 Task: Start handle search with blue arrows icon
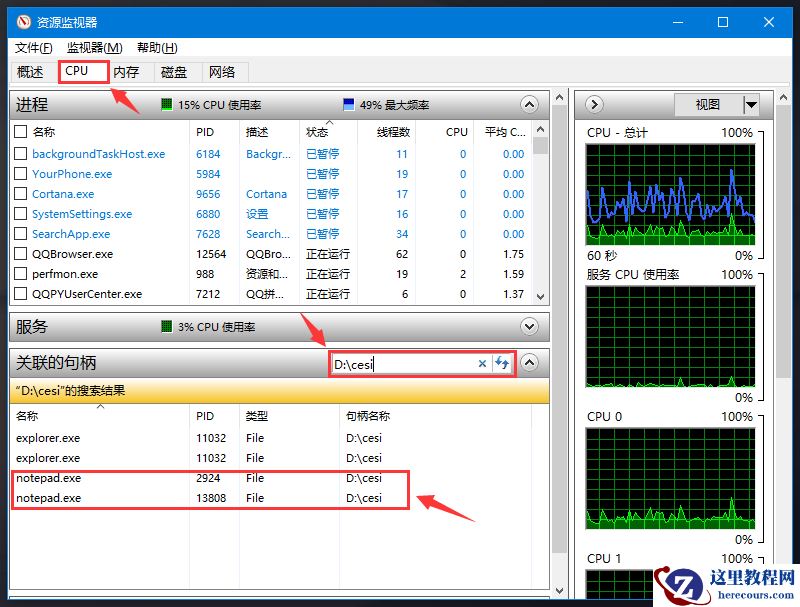point(502,364)
